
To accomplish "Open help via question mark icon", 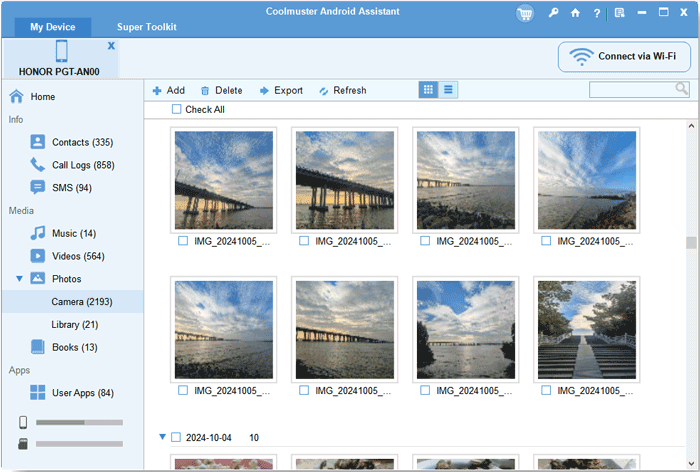I will [x=597, y=13].
